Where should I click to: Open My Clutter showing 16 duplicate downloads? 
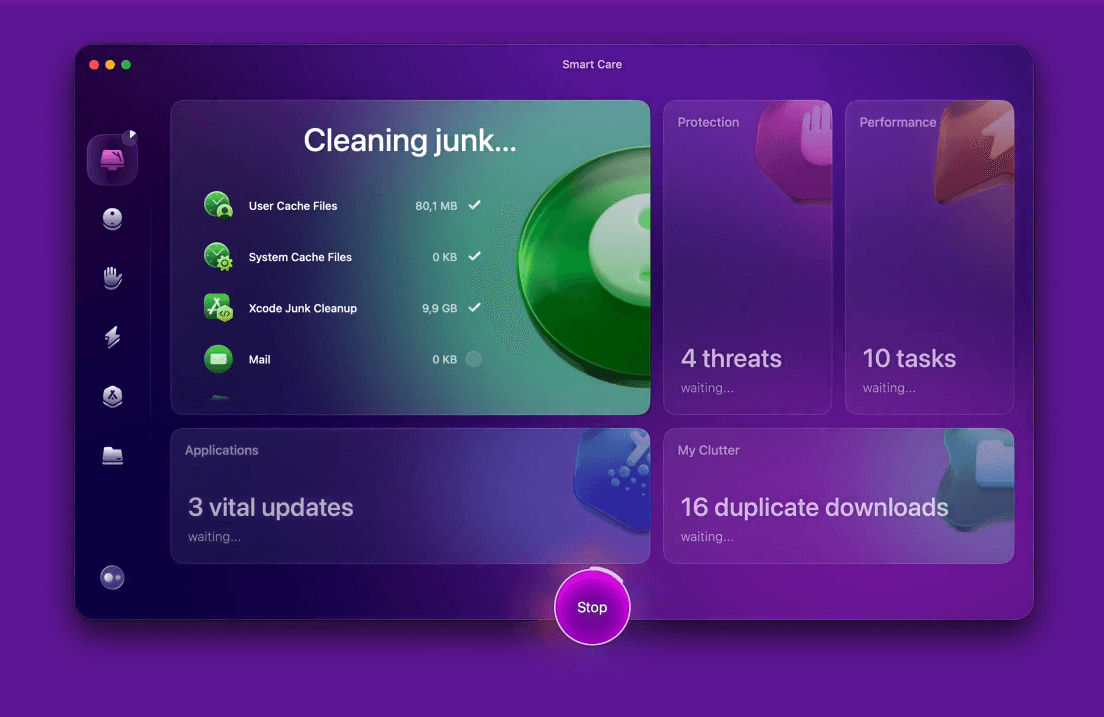point(838,496)
